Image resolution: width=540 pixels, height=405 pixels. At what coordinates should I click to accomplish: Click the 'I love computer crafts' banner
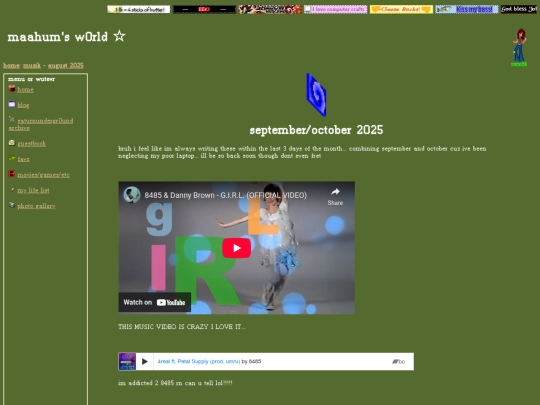coord(335,9)
